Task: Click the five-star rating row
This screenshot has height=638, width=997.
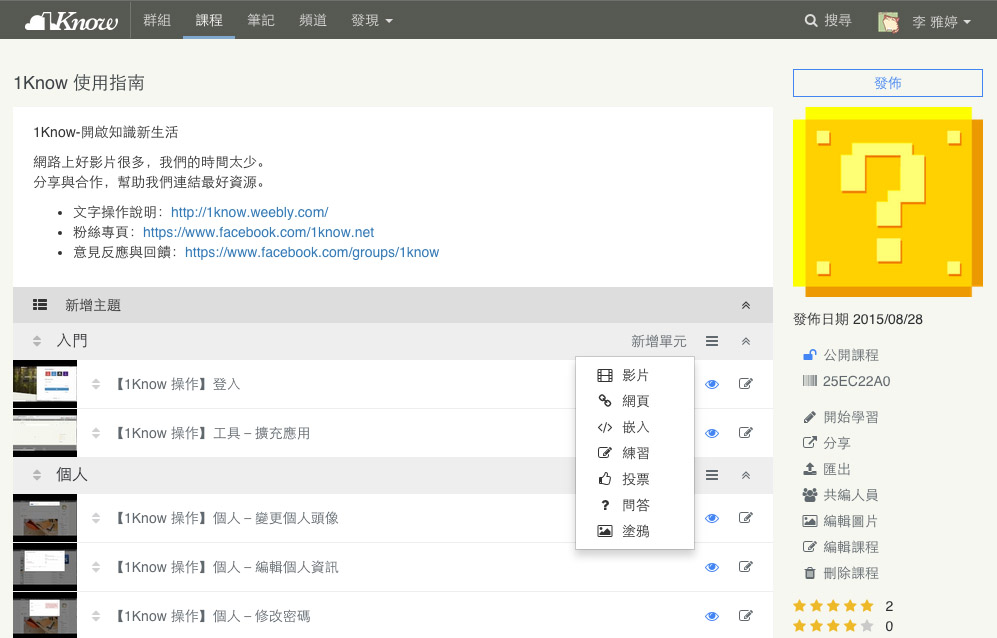Action: point(843,606)
